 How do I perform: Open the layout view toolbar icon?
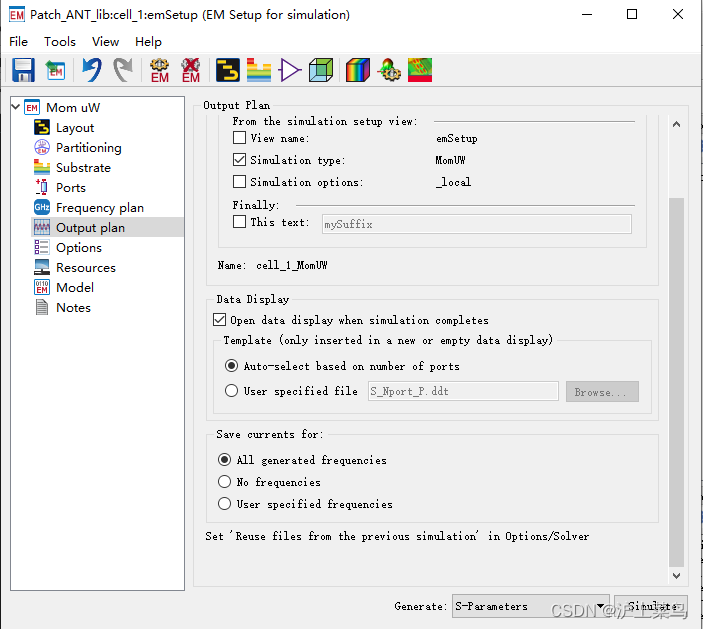point(228,70)
